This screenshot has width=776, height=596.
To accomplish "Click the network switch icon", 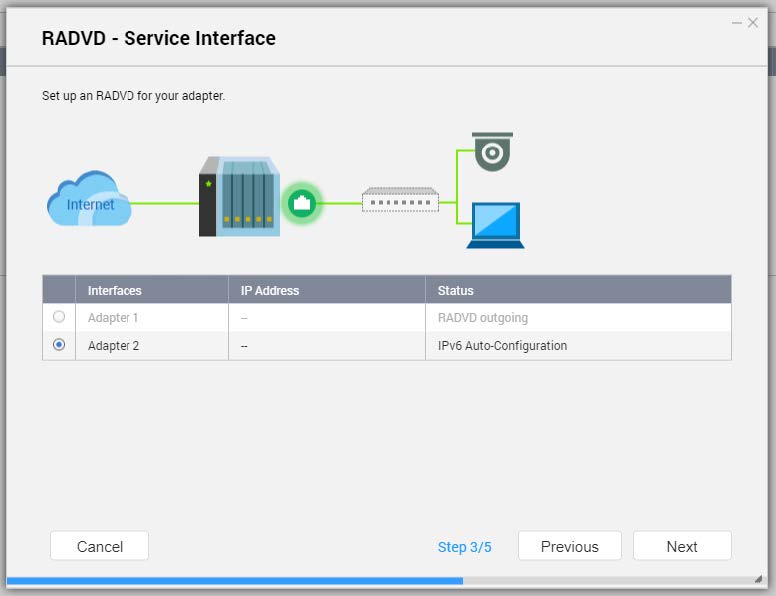I will point(400,200).
